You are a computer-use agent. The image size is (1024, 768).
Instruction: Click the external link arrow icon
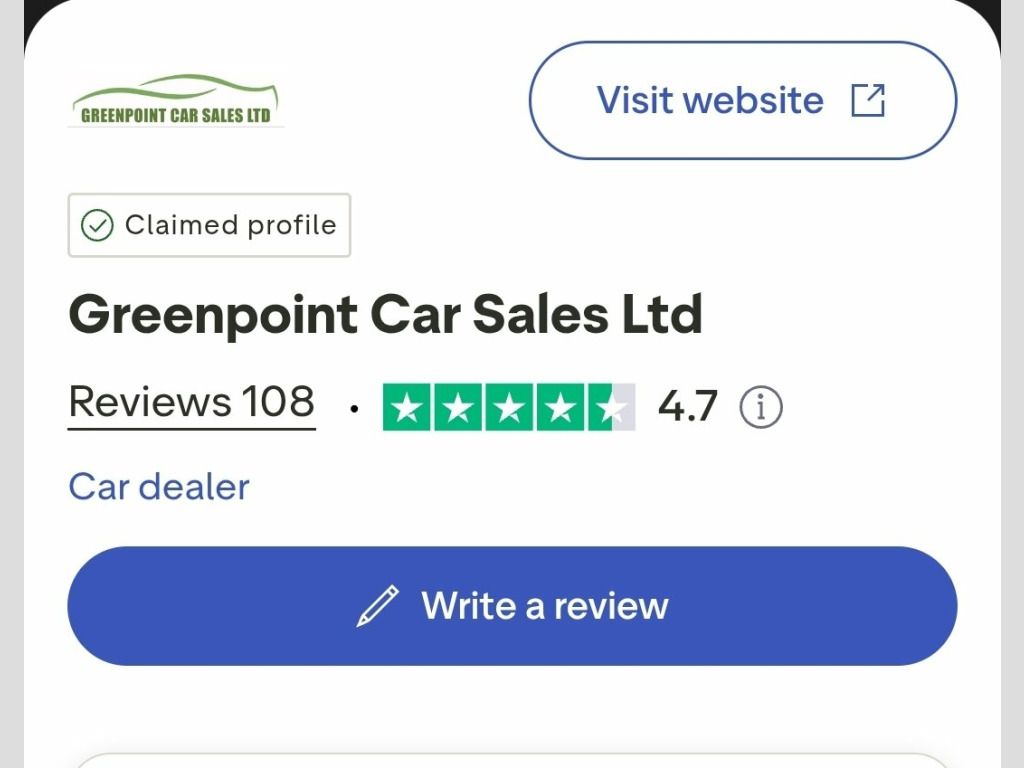868,101
